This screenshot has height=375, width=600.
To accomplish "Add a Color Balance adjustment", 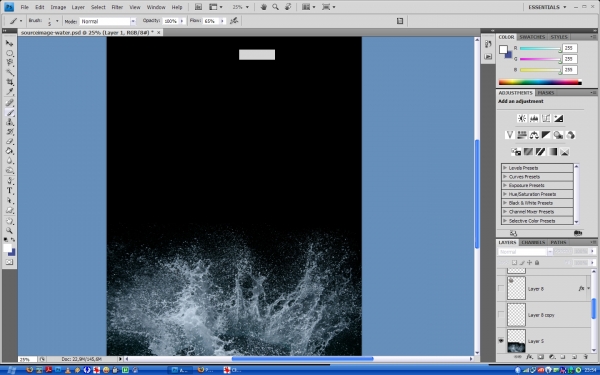I will pos(534,135).
